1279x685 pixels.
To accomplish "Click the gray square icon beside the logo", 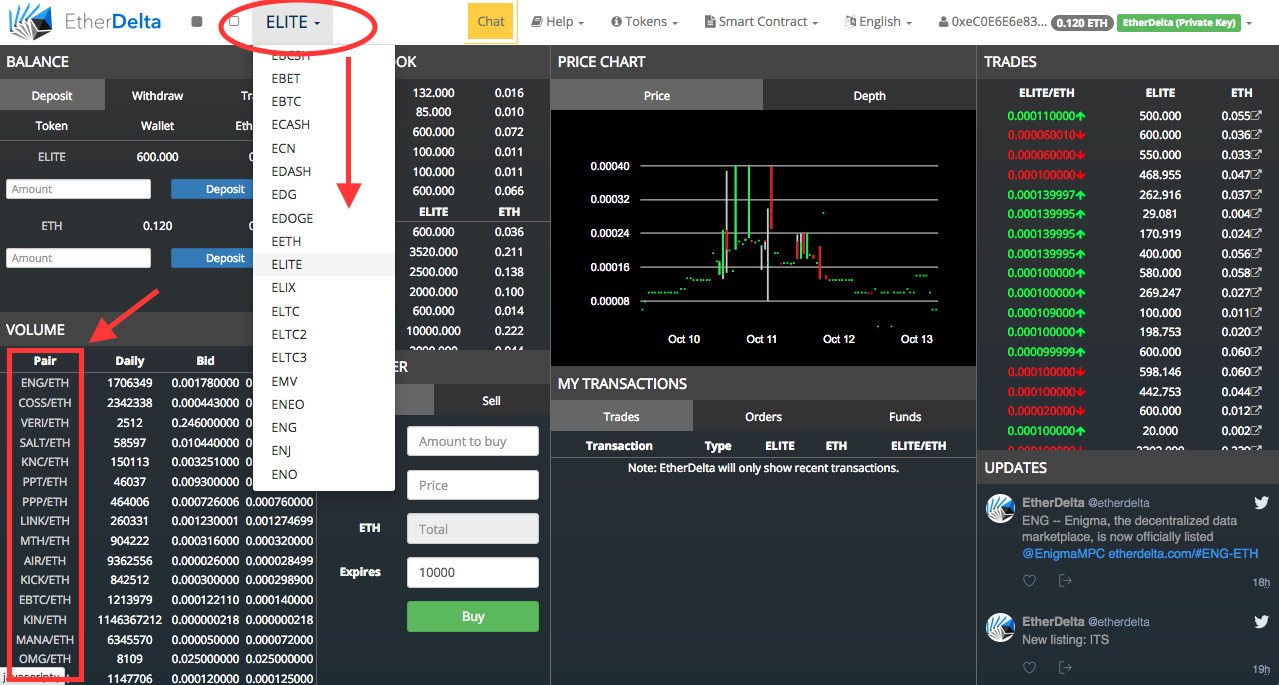I will pyautogui.click(x=196, y=21).
